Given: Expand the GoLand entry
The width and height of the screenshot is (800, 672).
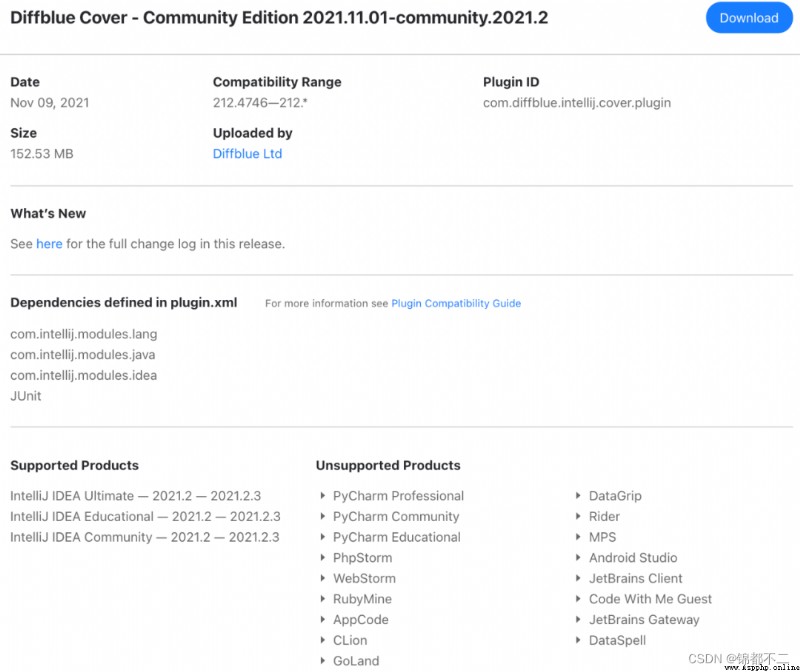Looking at the screenshot, I should click(349, 661).
